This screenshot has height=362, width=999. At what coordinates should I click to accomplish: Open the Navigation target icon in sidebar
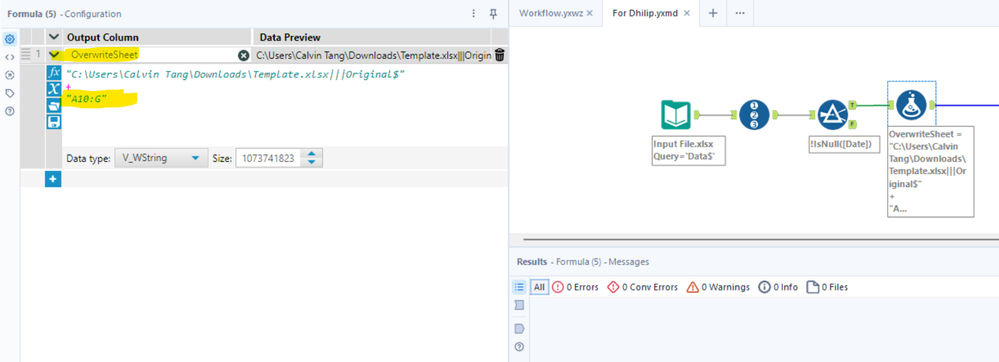[x=10, y=75]
